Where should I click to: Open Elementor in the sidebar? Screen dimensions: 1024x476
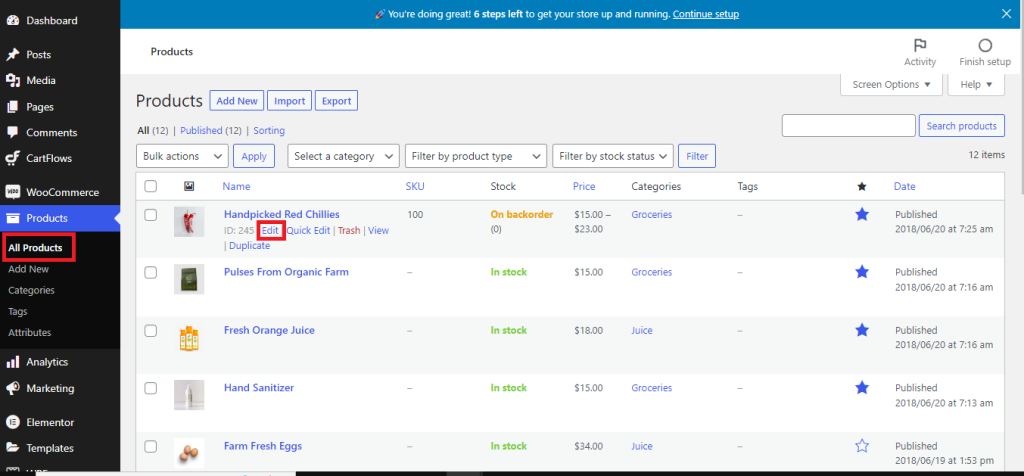(x=50, y=422)
